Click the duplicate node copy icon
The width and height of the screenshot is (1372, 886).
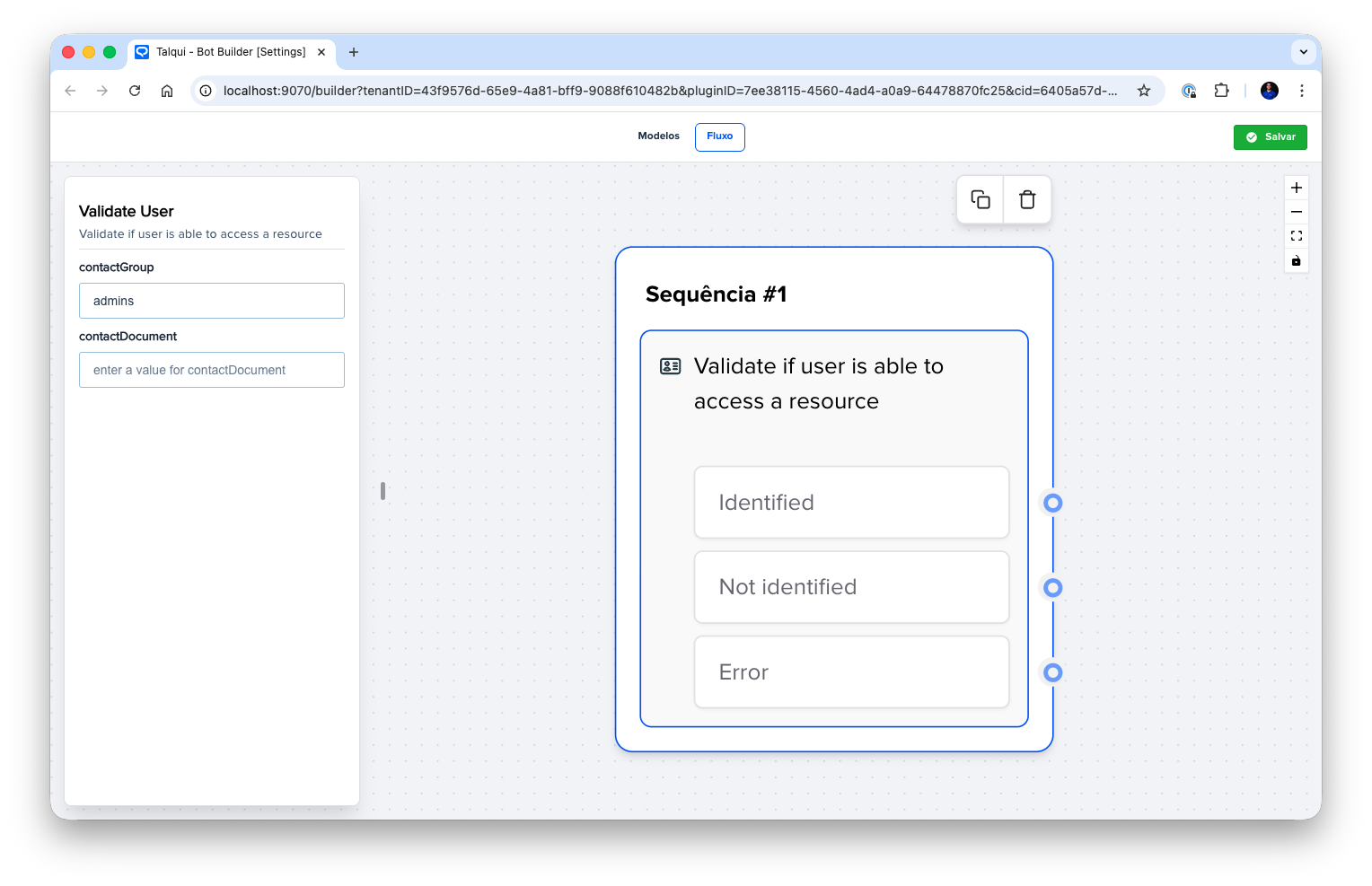981,199
